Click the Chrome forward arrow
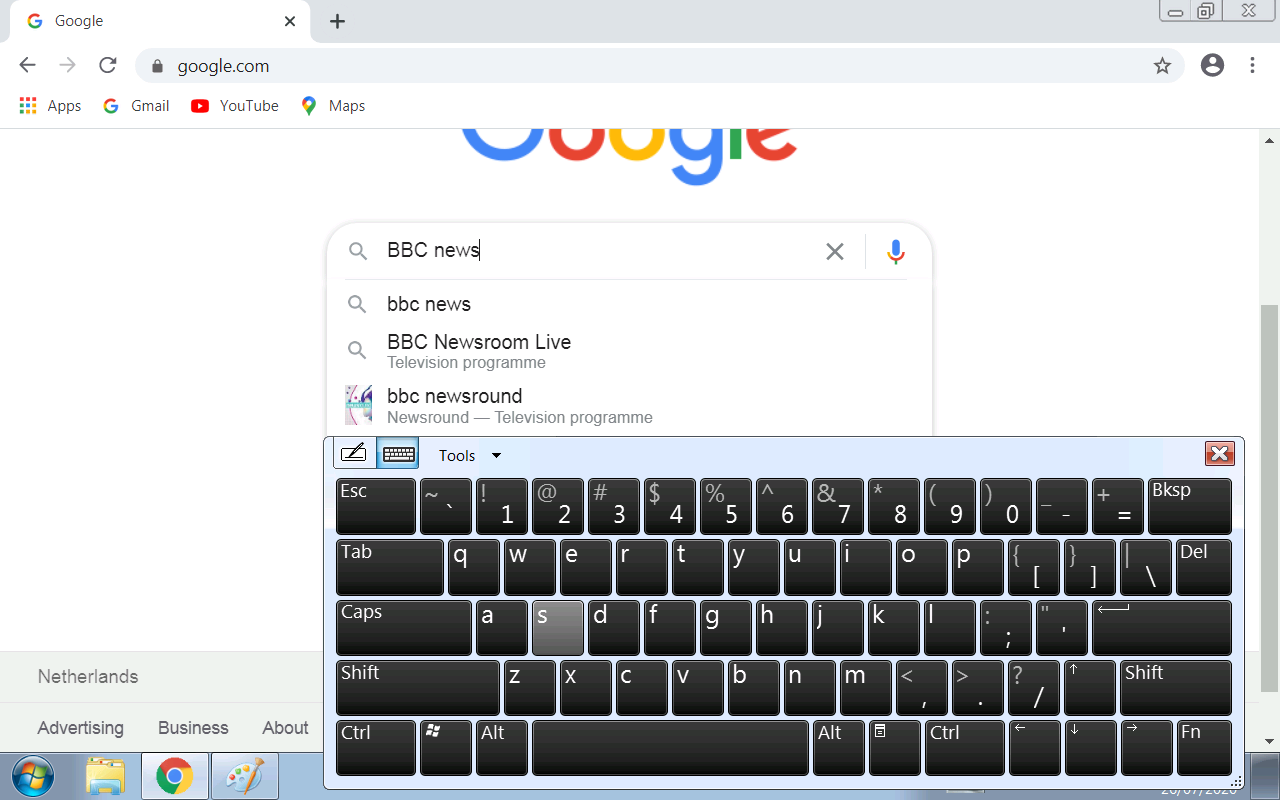1280x800 pixels. click(x=67, y=66)
